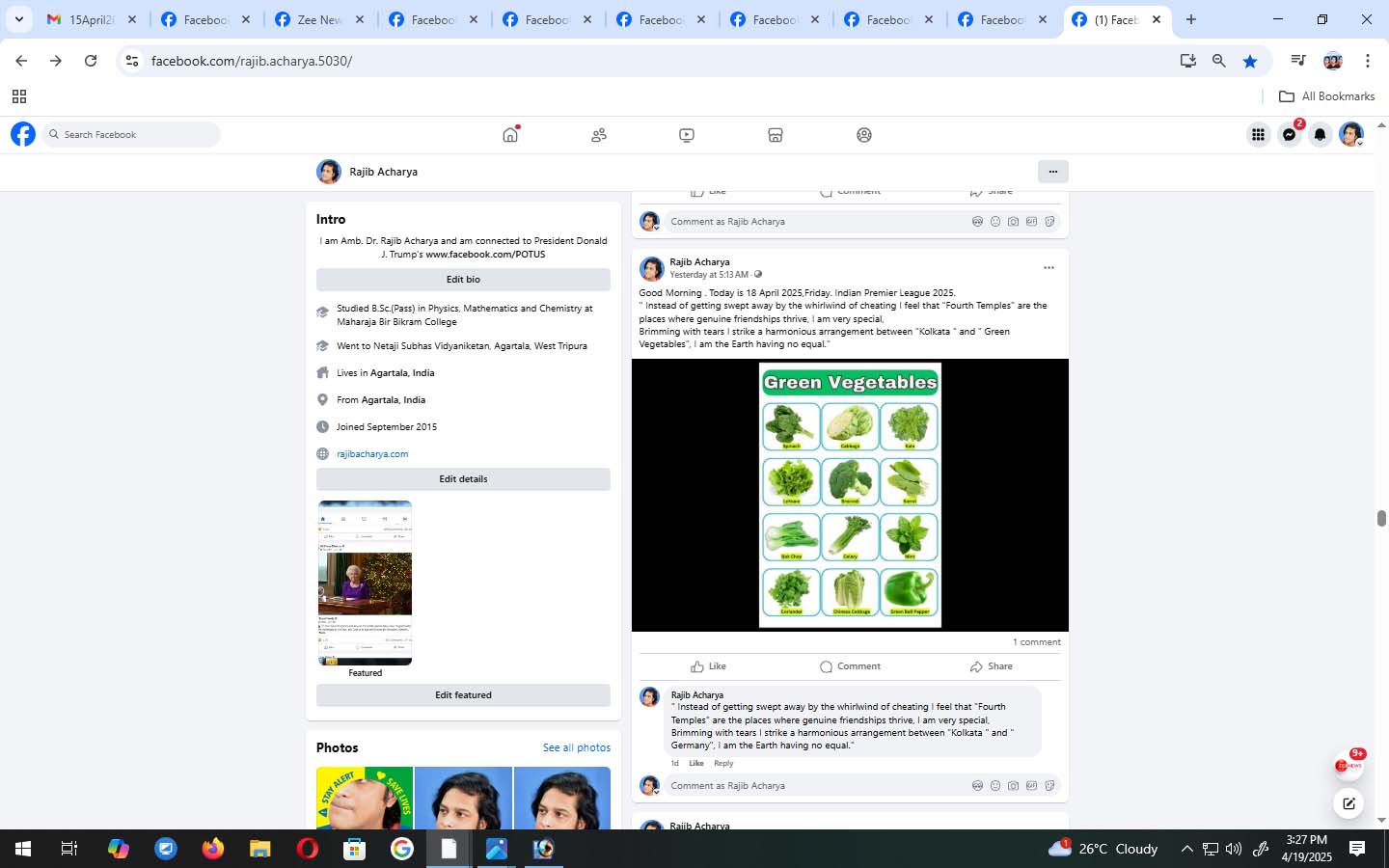Click the page vertical scrollbar thumb
Image resolution: width=1389 pixels, height=868 pixels.
(1381, 518)
